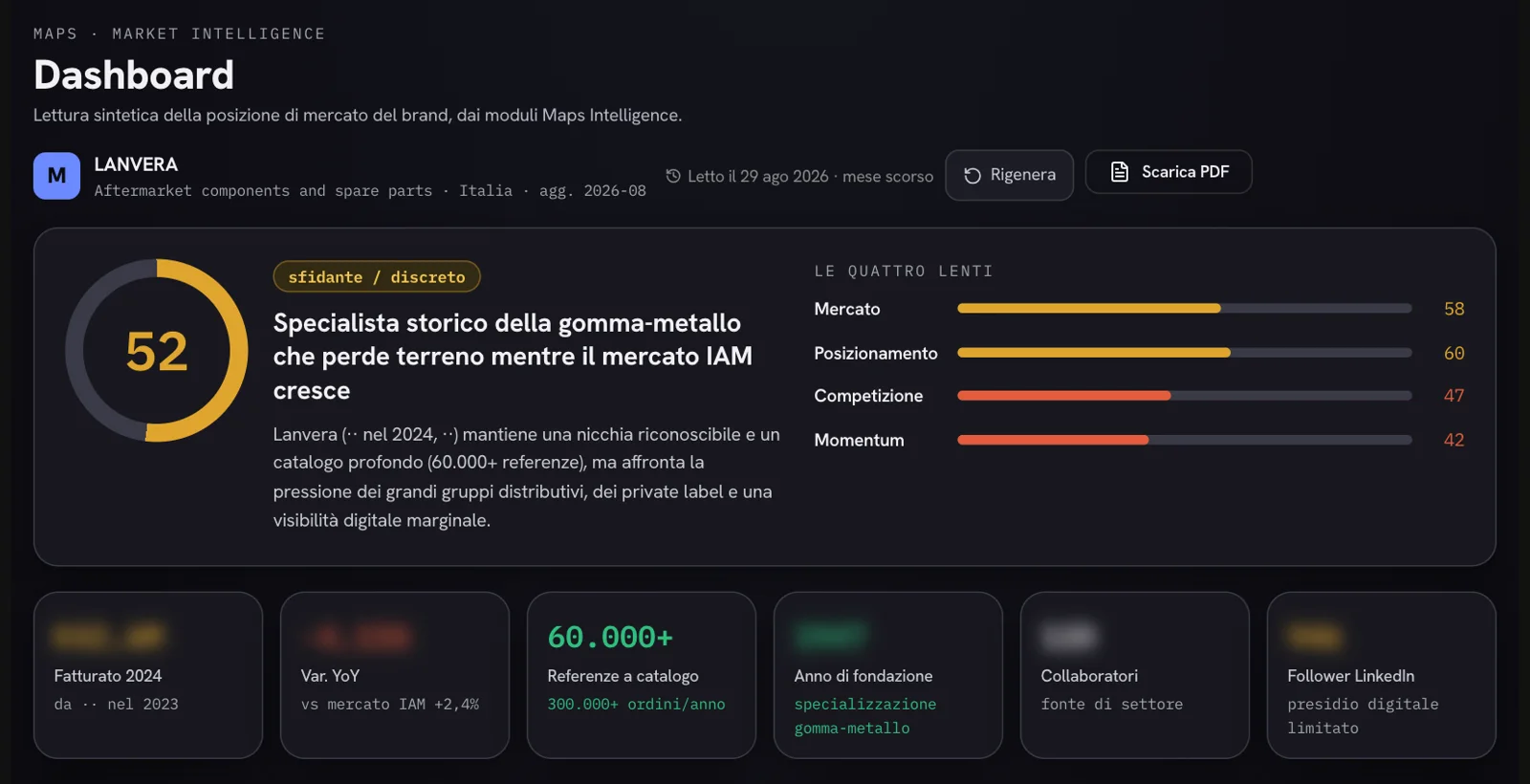This screenshot has width=1530, height=784.
Task: Open the Follower LinkedIn card
Action: coord(1382,675)
